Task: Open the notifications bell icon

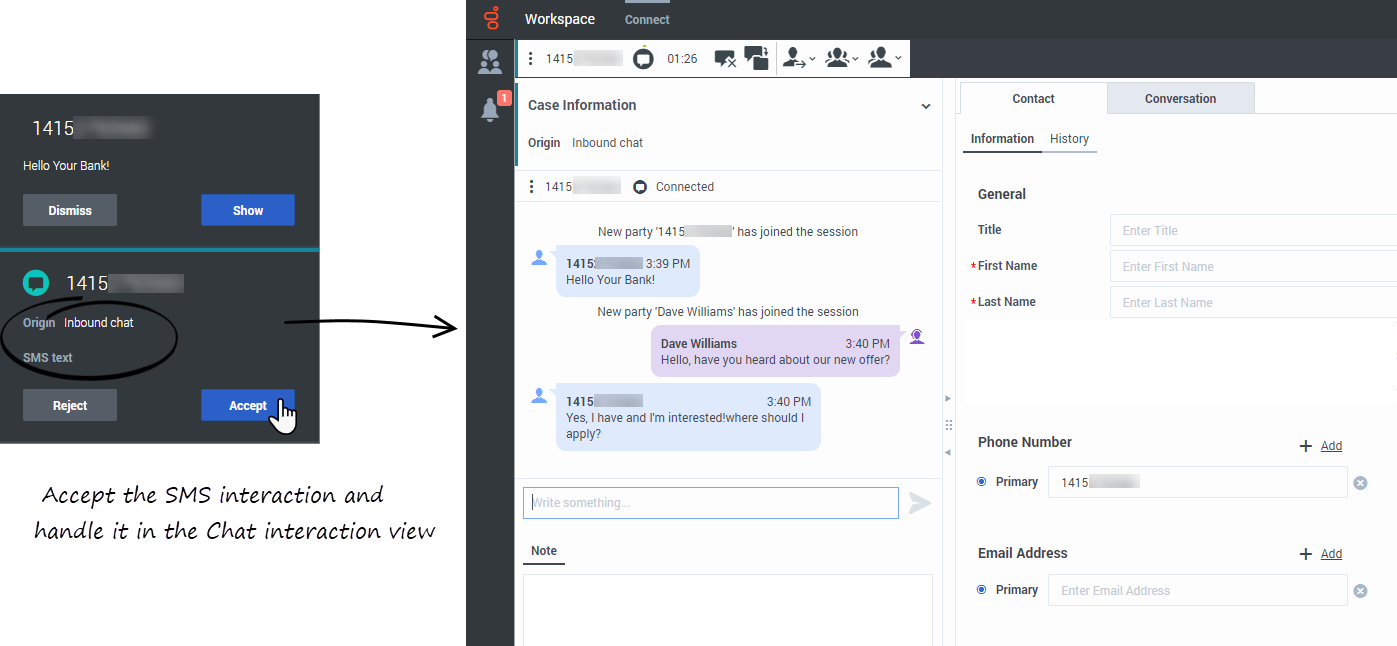Action: [x=490, y=110]
